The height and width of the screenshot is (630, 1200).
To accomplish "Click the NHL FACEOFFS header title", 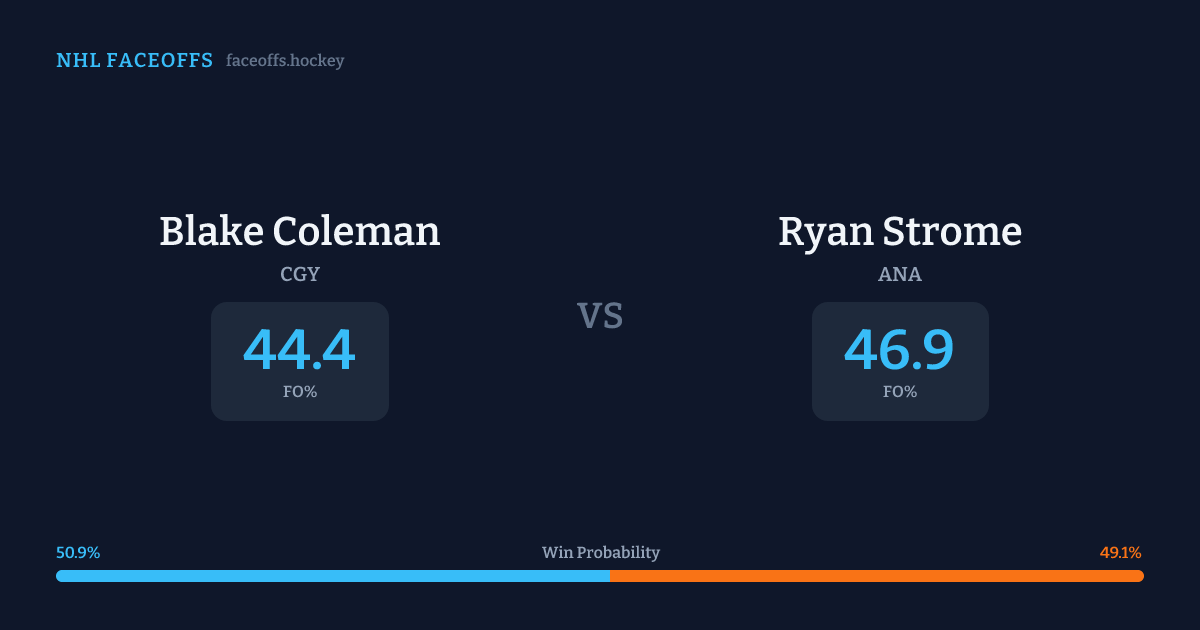I will pyautogui.click(x=134, y=61).
